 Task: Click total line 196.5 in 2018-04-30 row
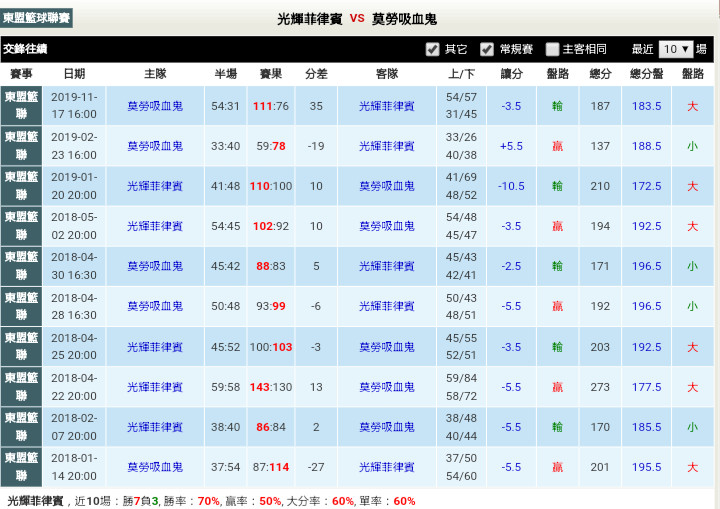646,266
